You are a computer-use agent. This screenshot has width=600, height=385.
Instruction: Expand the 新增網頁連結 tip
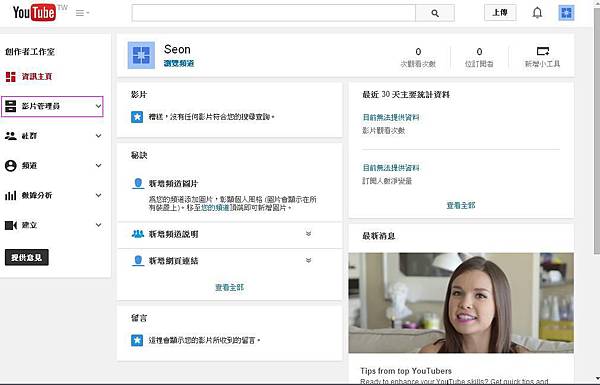click(308, 261)
